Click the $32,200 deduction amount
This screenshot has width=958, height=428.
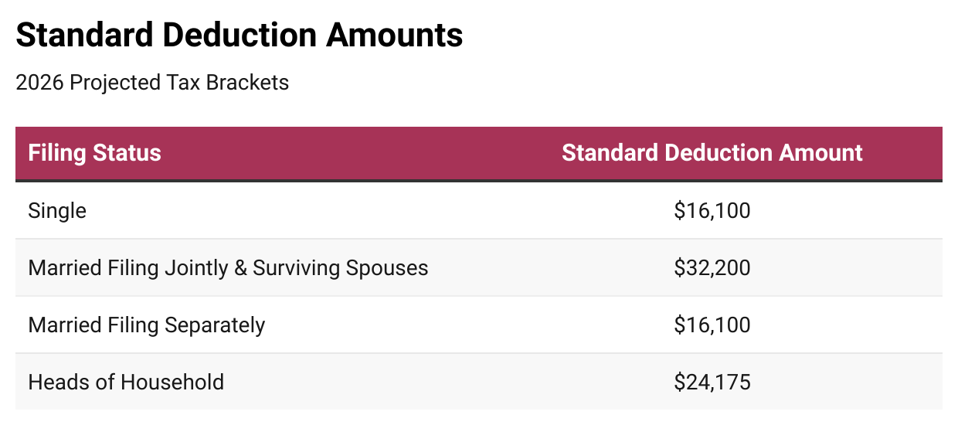coord(711,268)
